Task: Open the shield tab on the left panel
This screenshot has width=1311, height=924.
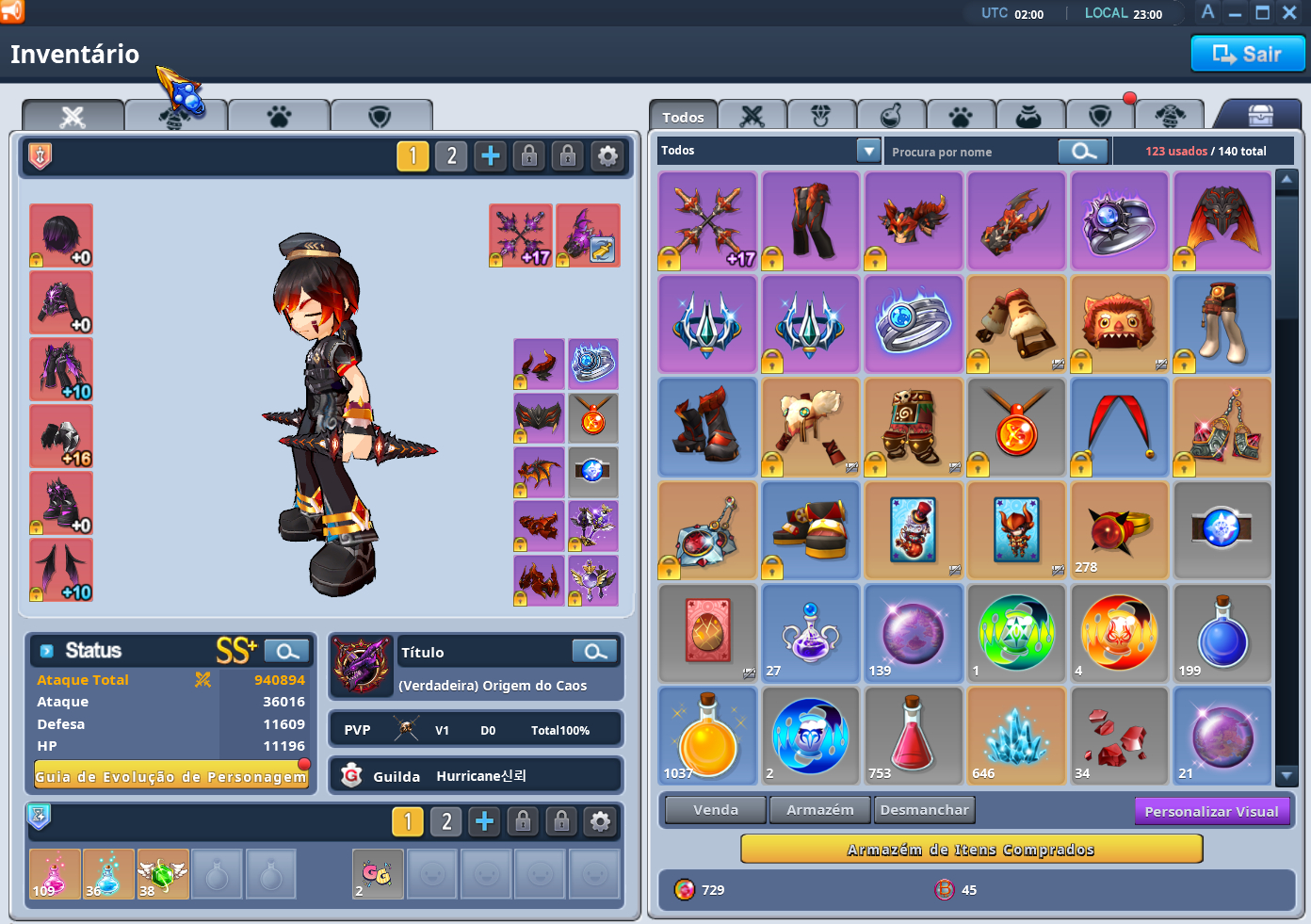Action: (x=380, y=116)
